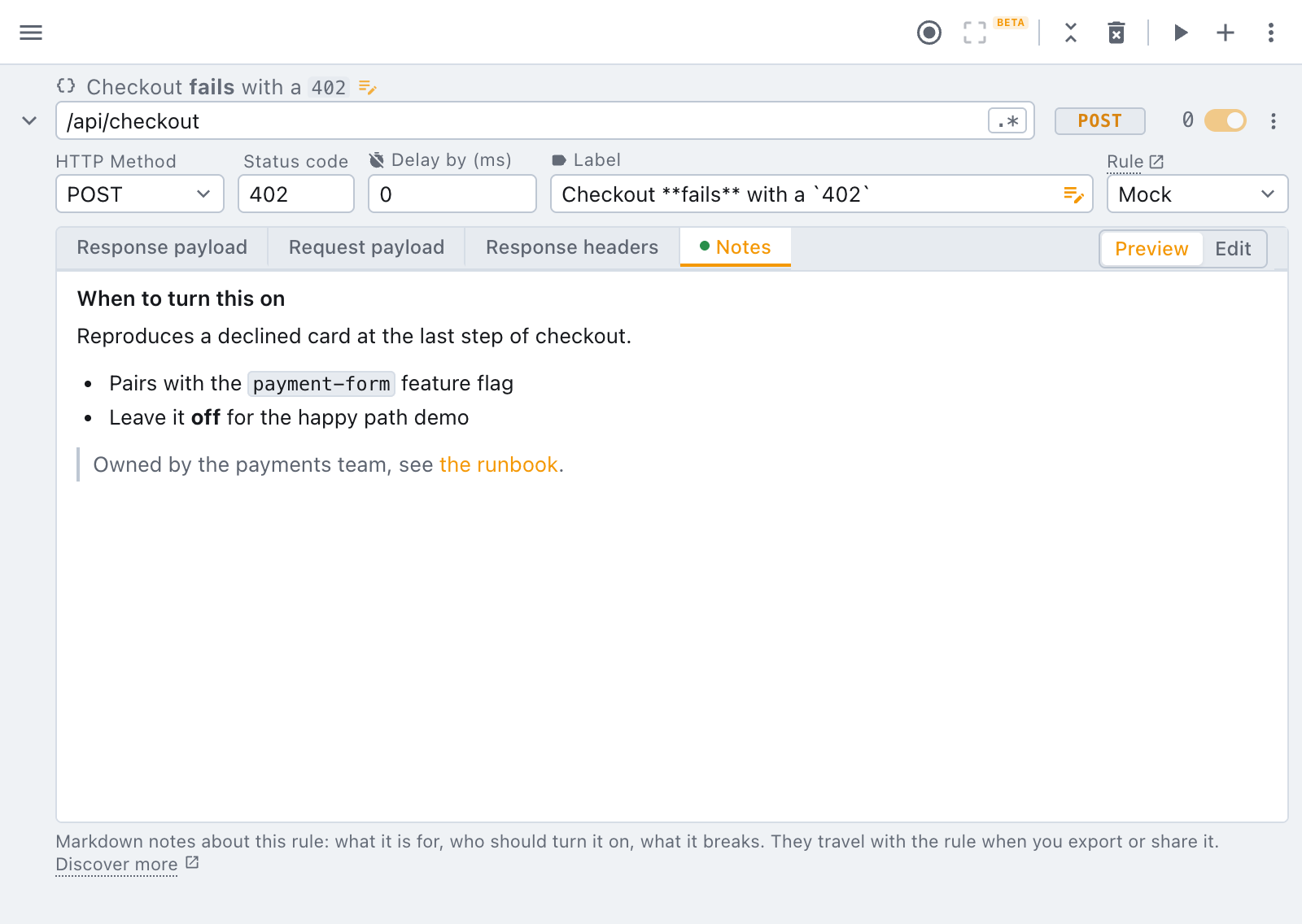Open top toolbar more options menu
The image size is (1302, 924).
click(x=1271, y=33)
